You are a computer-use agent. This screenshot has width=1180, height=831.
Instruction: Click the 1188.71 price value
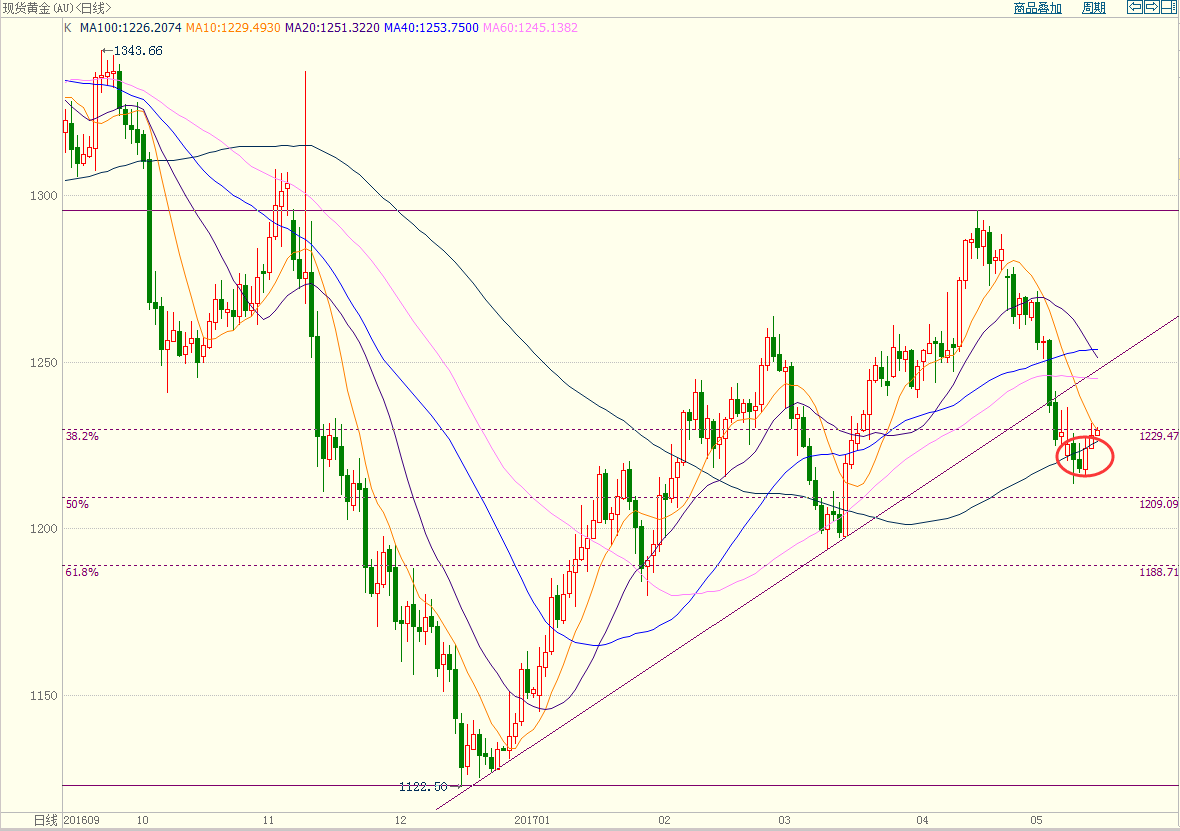tap(1159, 573)
